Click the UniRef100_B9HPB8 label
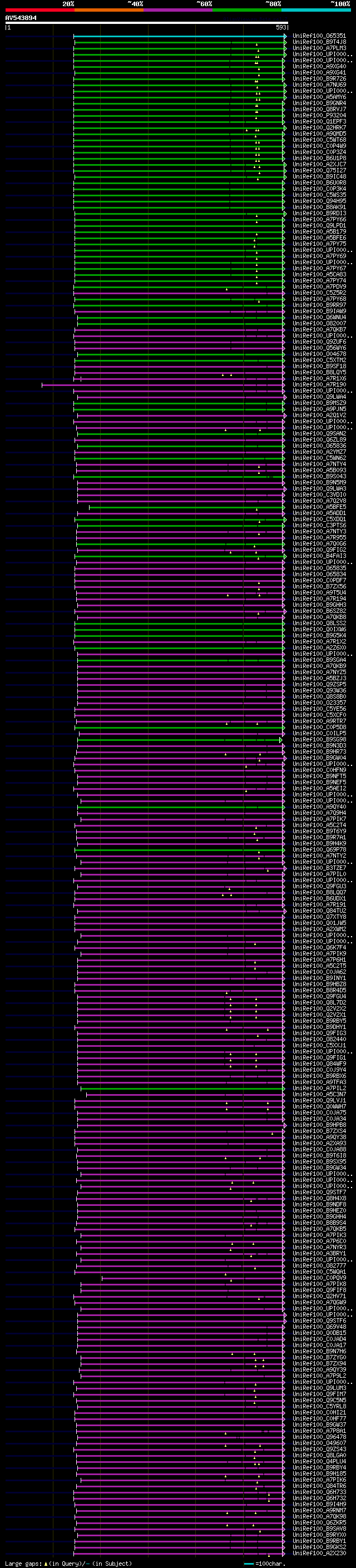This screenshot has height=1568, width=356. tap(319, 1125)
